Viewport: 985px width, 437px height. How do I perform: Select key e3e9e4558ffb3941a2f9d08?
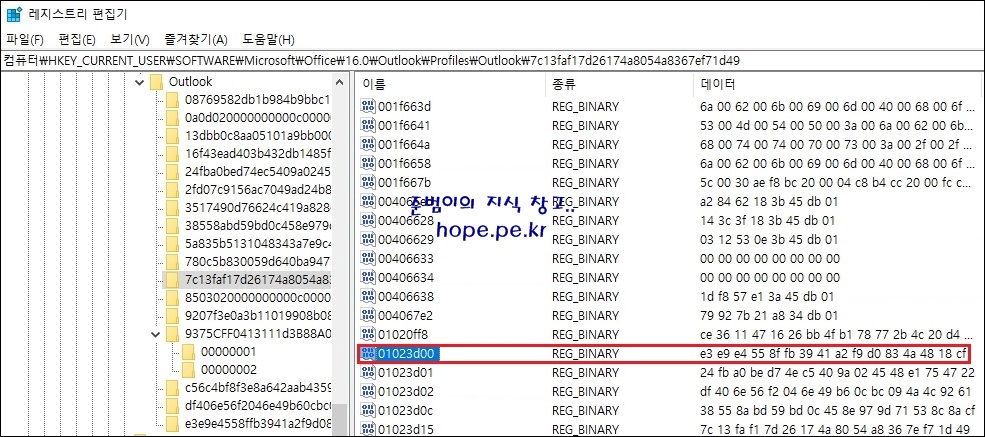pos(258,424)
